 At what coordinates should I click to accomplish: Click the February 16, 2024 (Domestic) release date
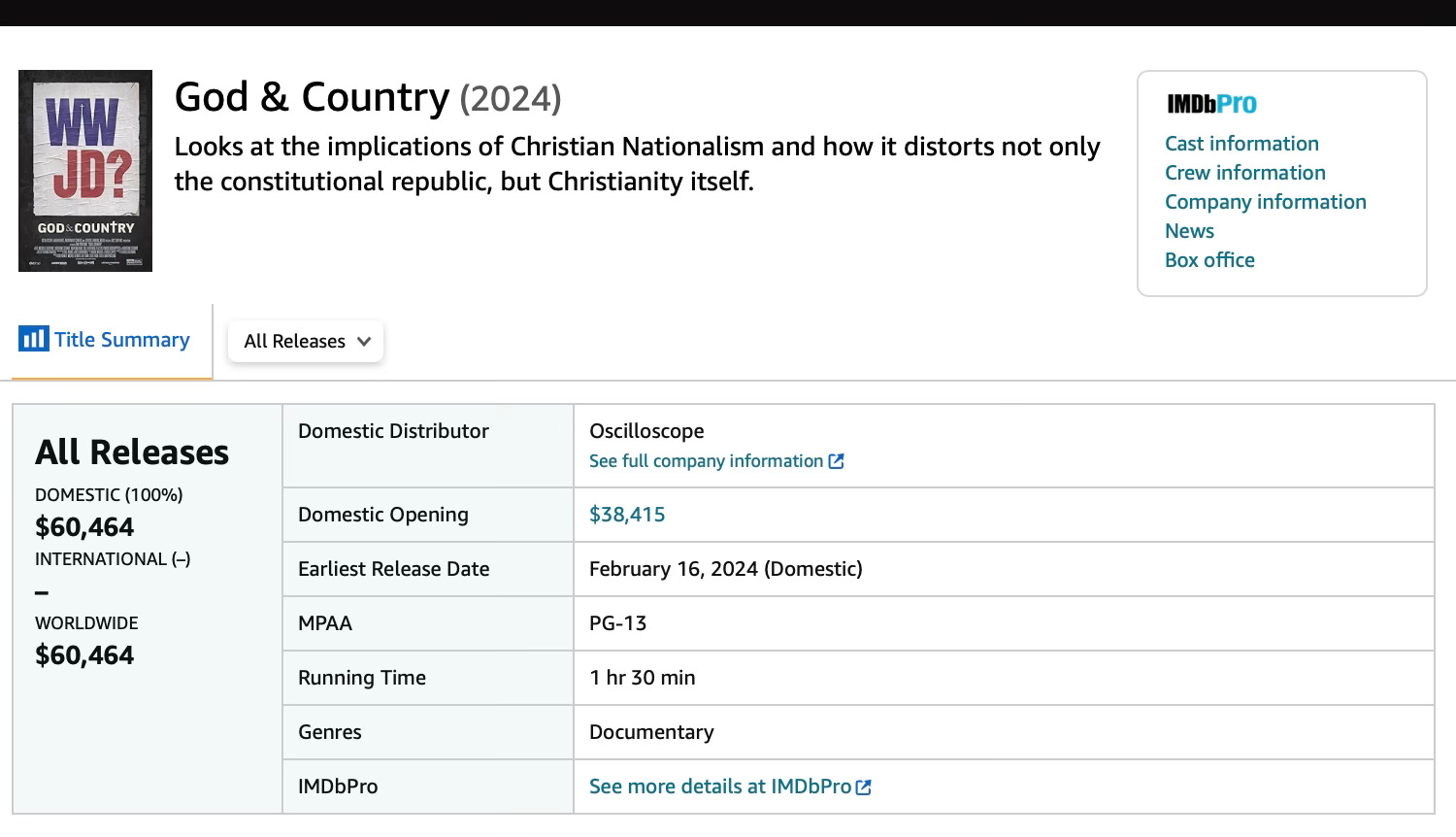[726, 569]
